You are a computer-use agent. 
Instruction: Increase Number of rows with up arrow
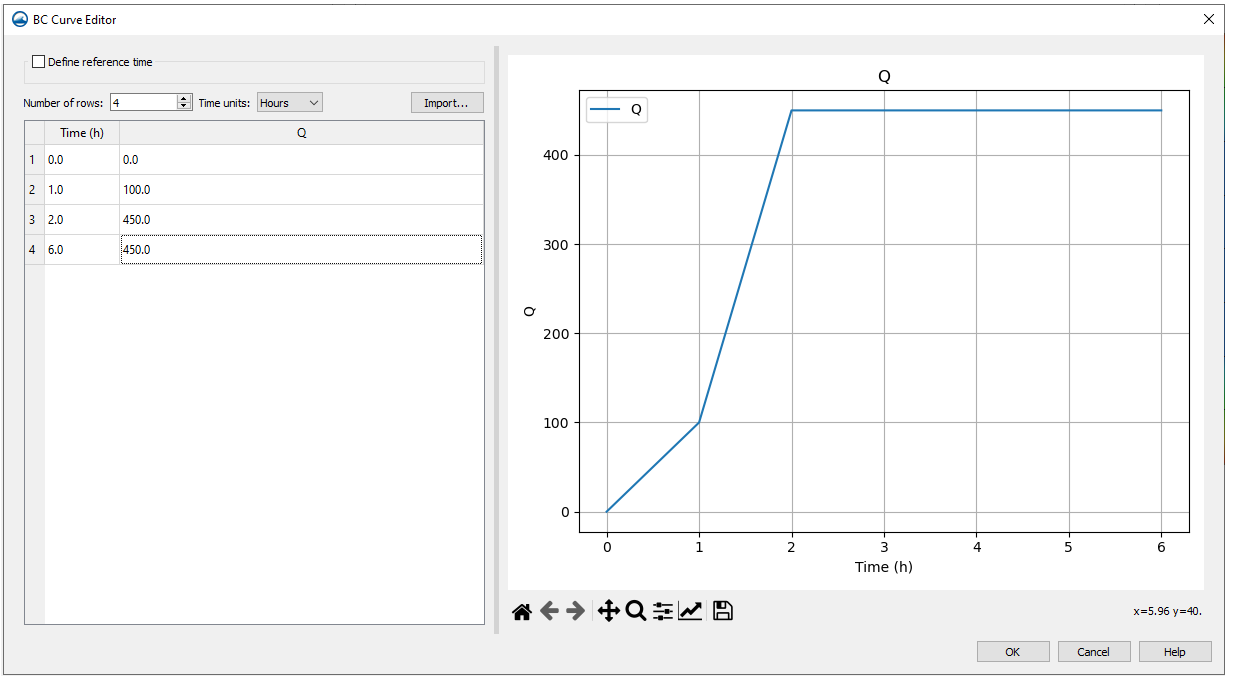click(184, 98)
